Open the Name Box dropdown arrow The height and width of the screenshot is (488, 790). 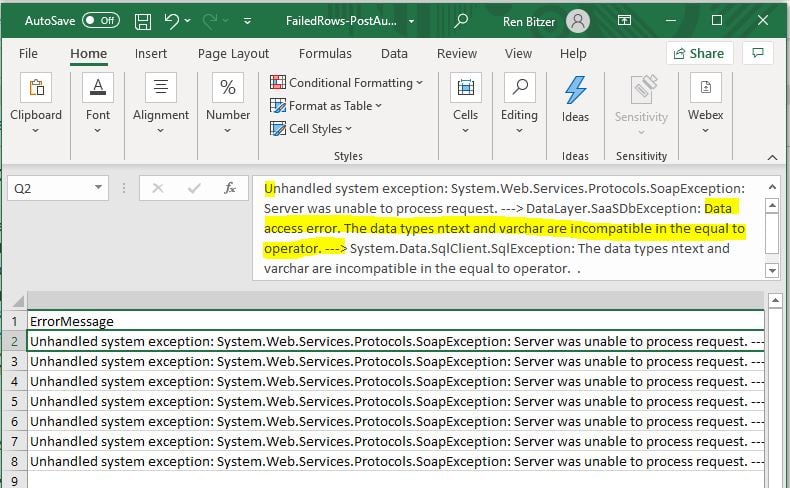click(x=98, y=187)
